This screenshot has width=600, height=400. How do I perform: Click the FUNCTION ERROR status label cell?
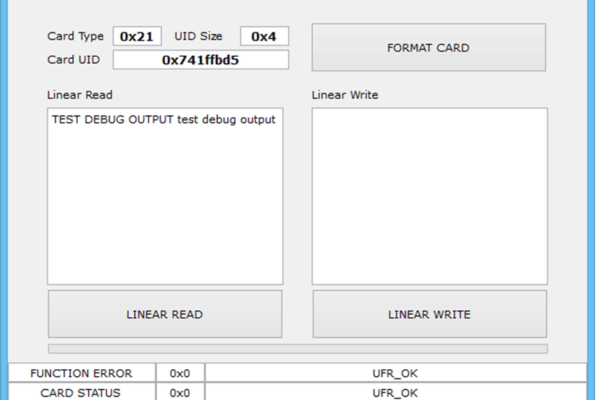(82, 373)
